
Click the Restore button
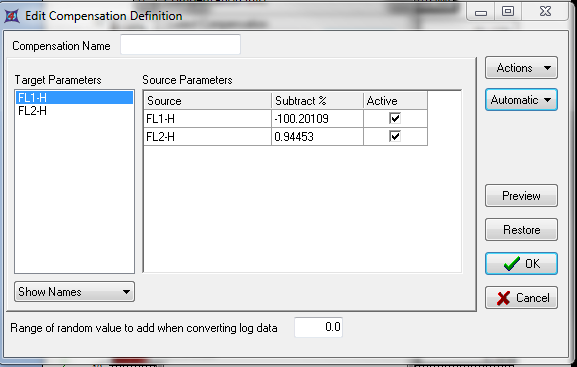pos(521,230)
